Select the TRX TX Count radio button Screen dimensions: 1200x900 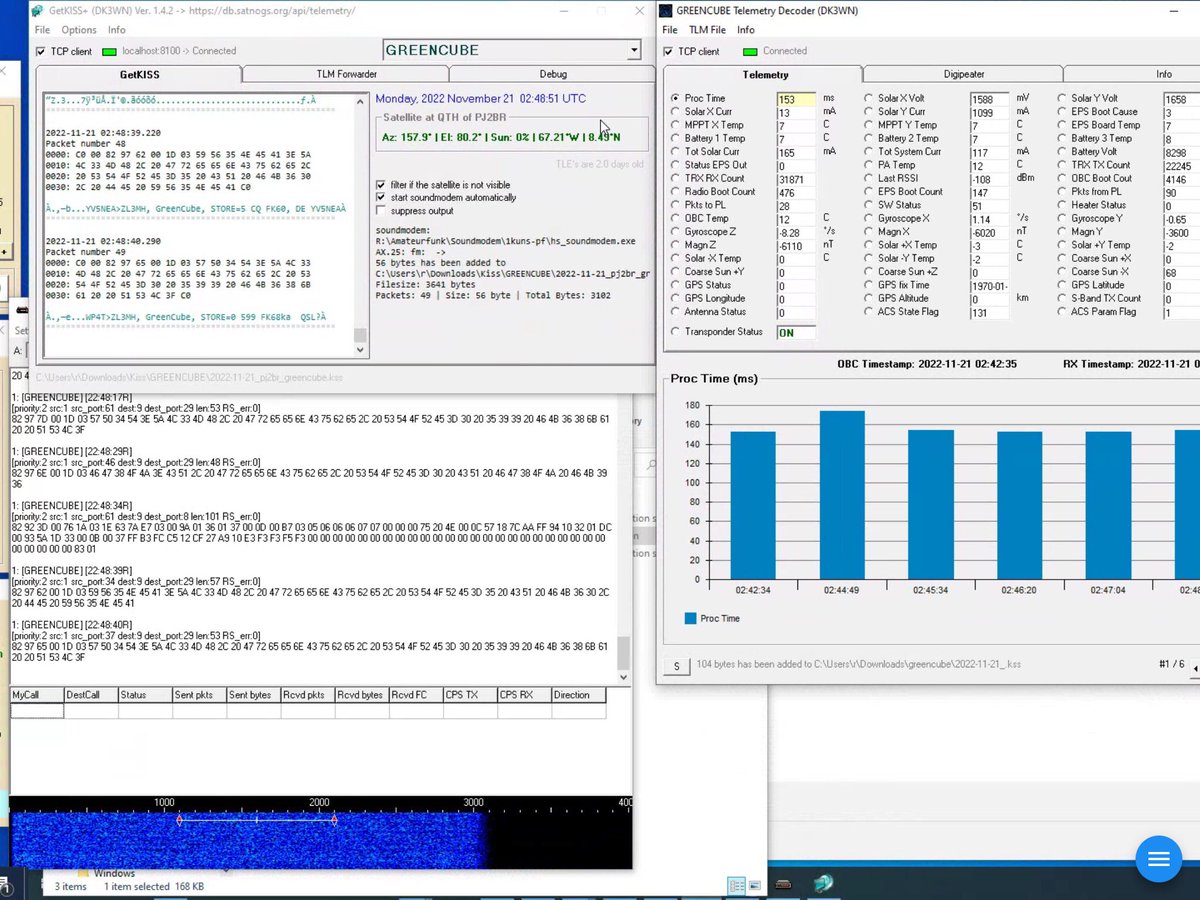[x=1062, y=165]
